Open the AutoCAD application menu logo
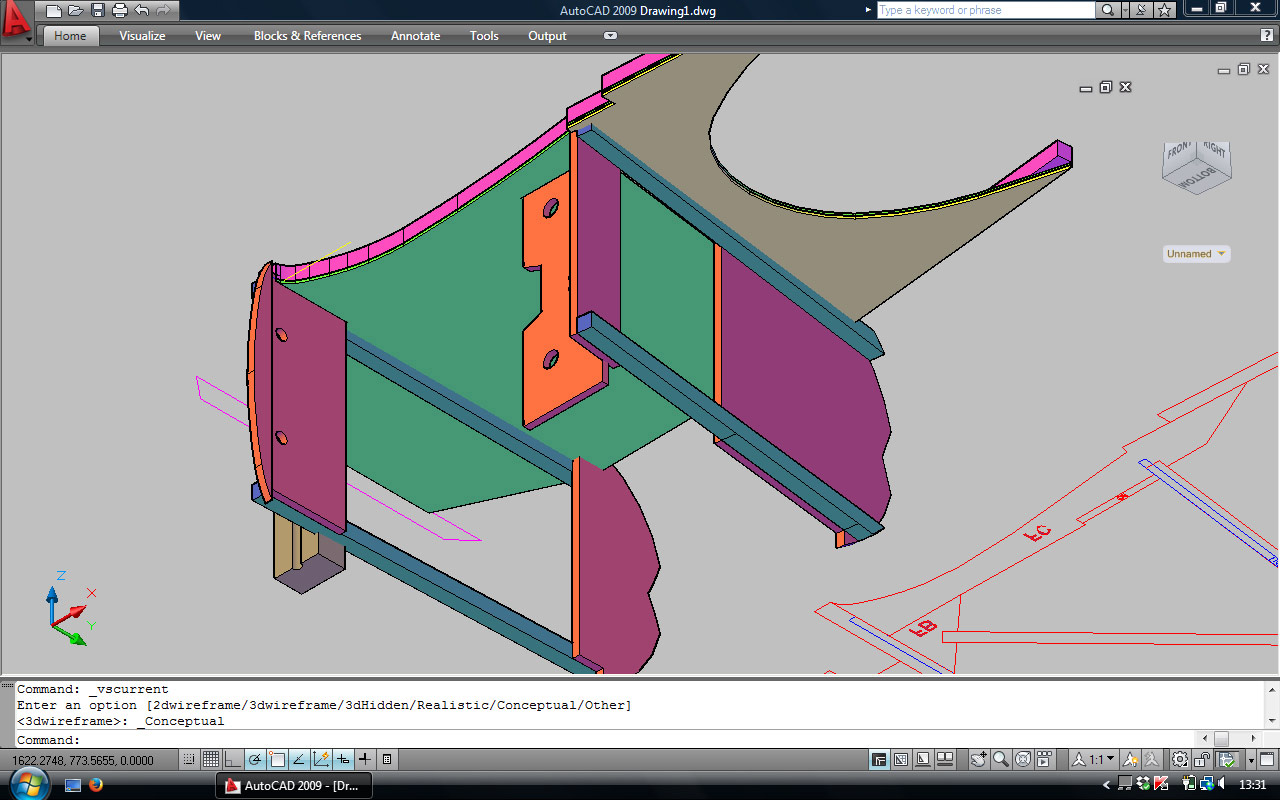 [17, 20]
